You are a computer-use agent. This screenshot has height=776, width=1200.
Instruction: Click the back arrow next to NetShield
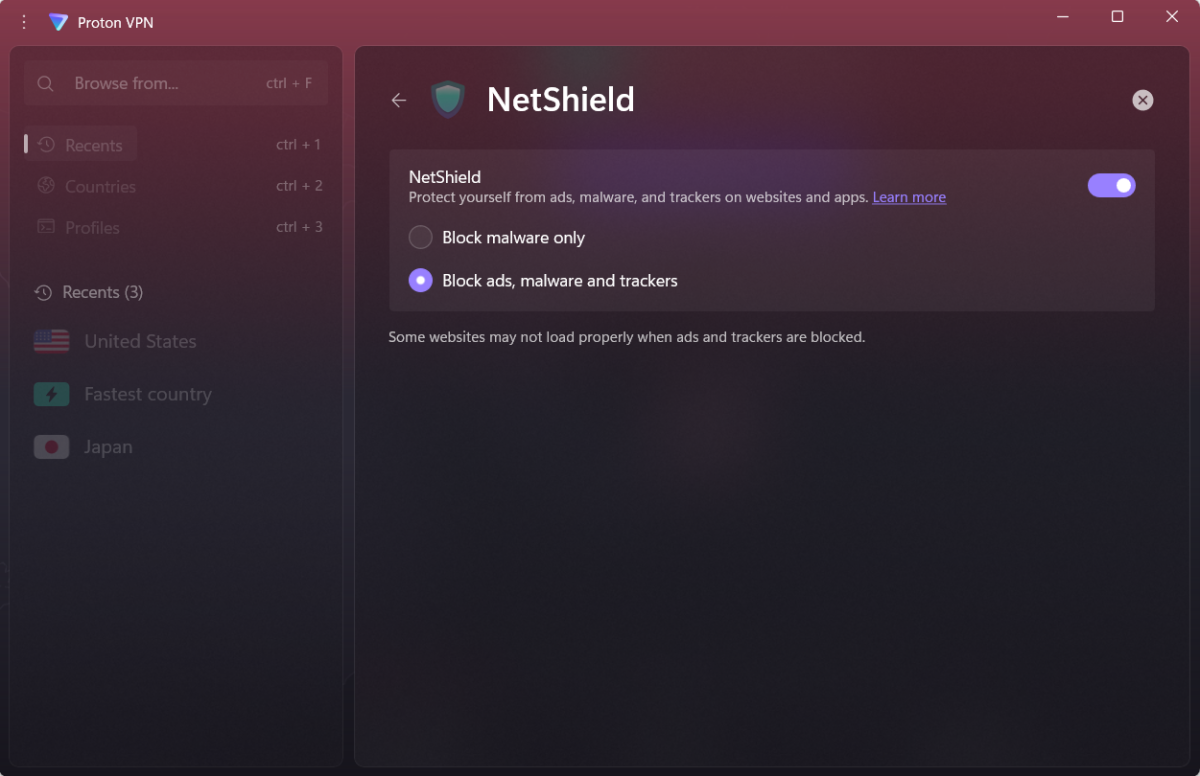coord(399,100)
